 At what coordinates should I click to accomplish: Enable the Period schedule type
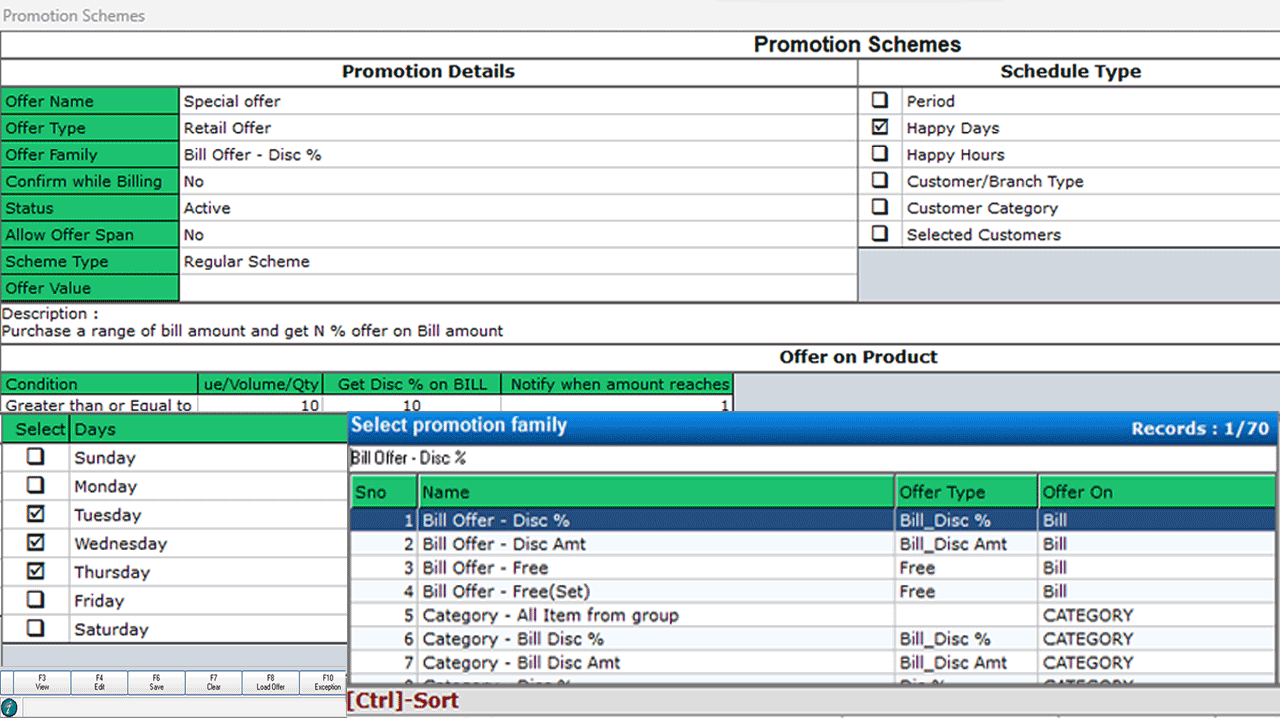880,100
